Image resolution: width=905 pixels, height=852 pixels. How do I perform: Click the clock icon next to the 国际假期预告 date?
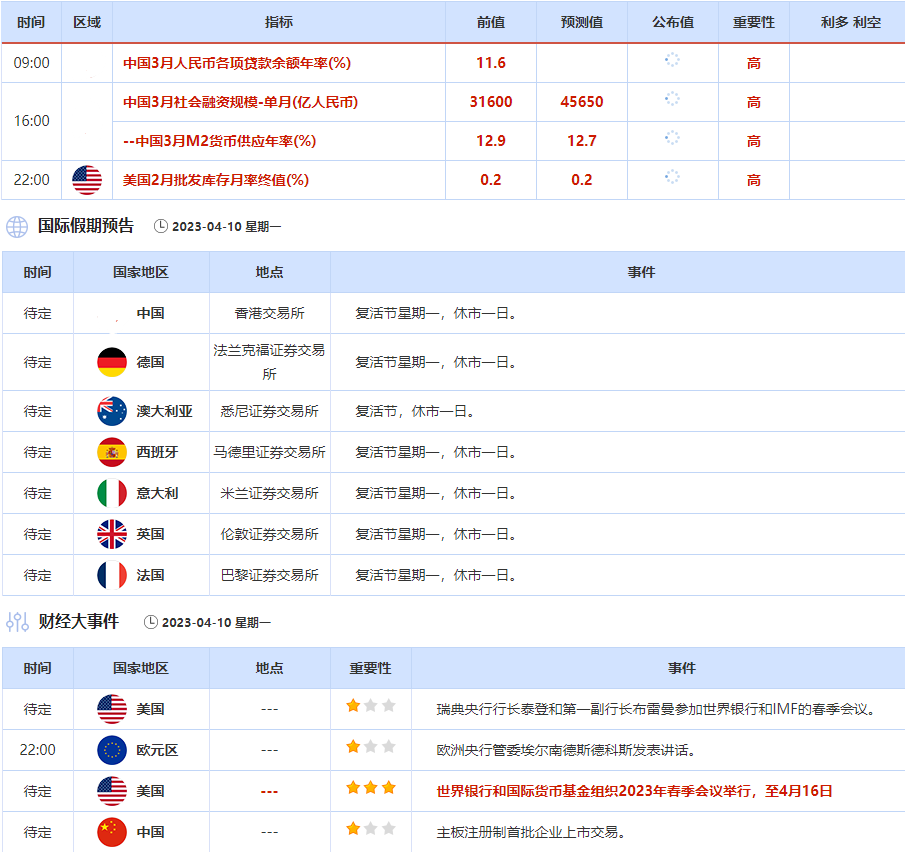coord(161,227)
